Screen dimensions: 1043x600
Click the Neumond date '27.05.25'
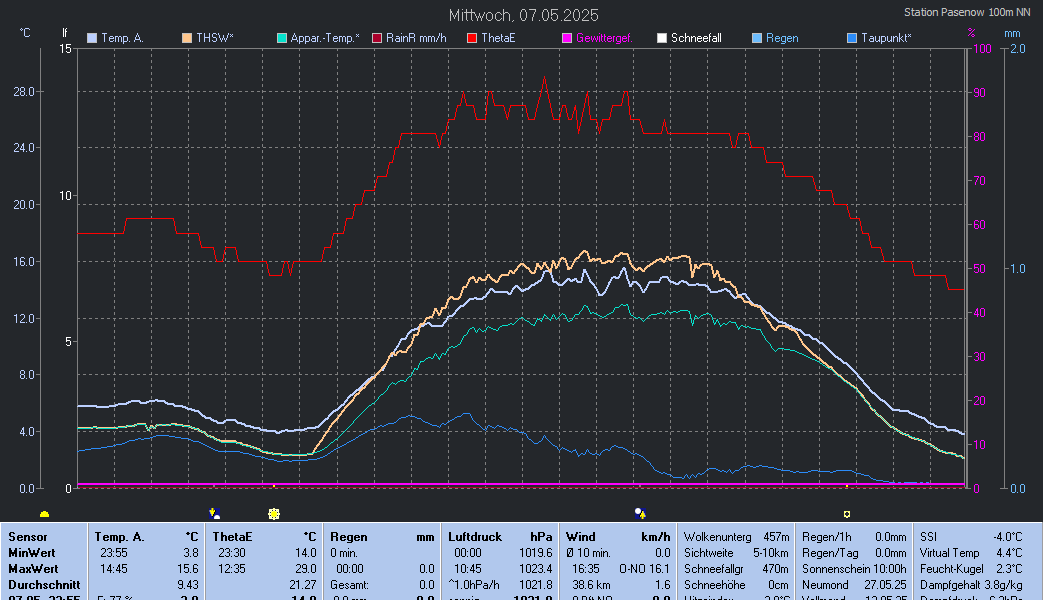tap(885, 585)
